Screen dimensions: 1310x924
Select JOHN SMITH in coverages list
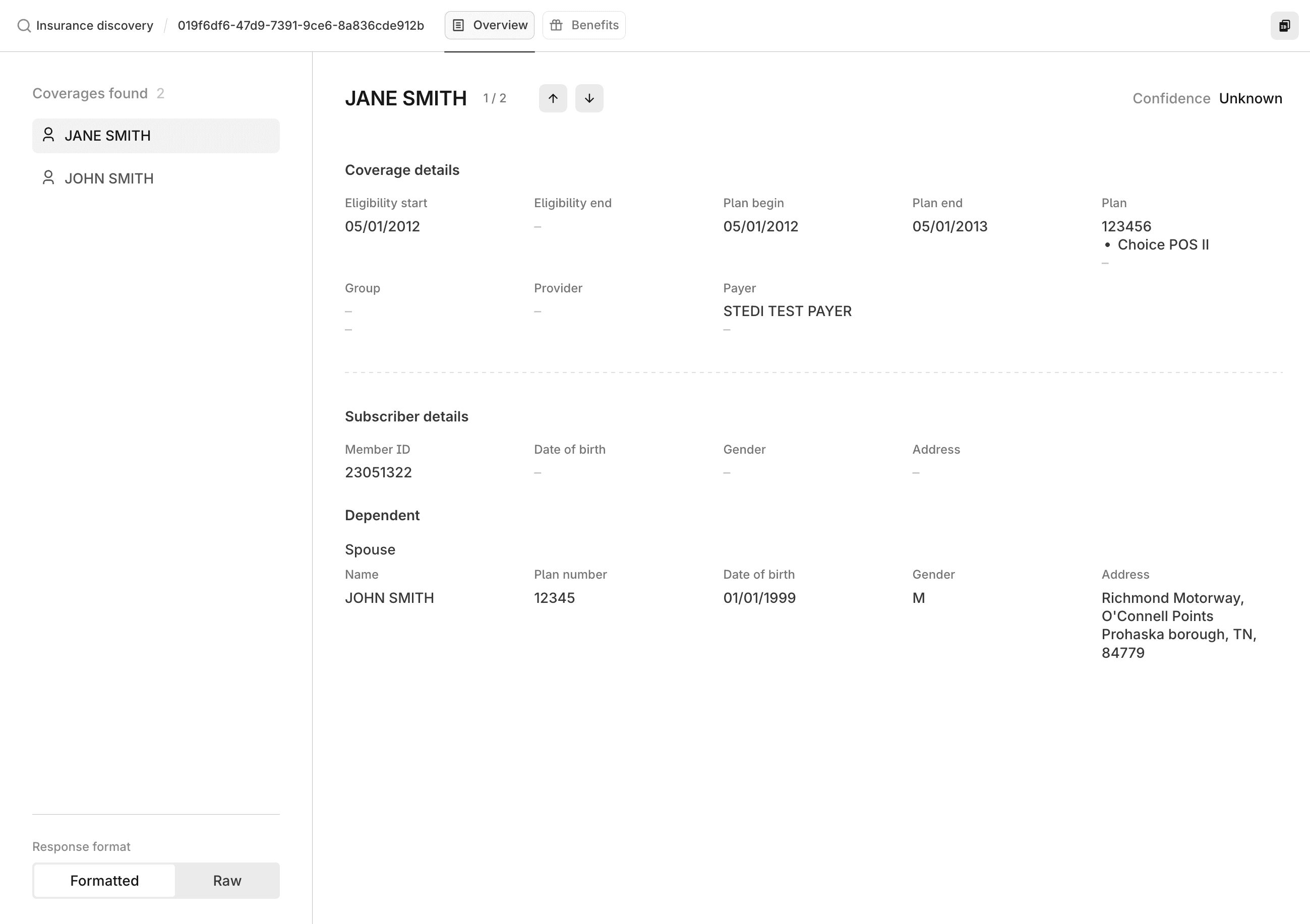coord(156,178)
